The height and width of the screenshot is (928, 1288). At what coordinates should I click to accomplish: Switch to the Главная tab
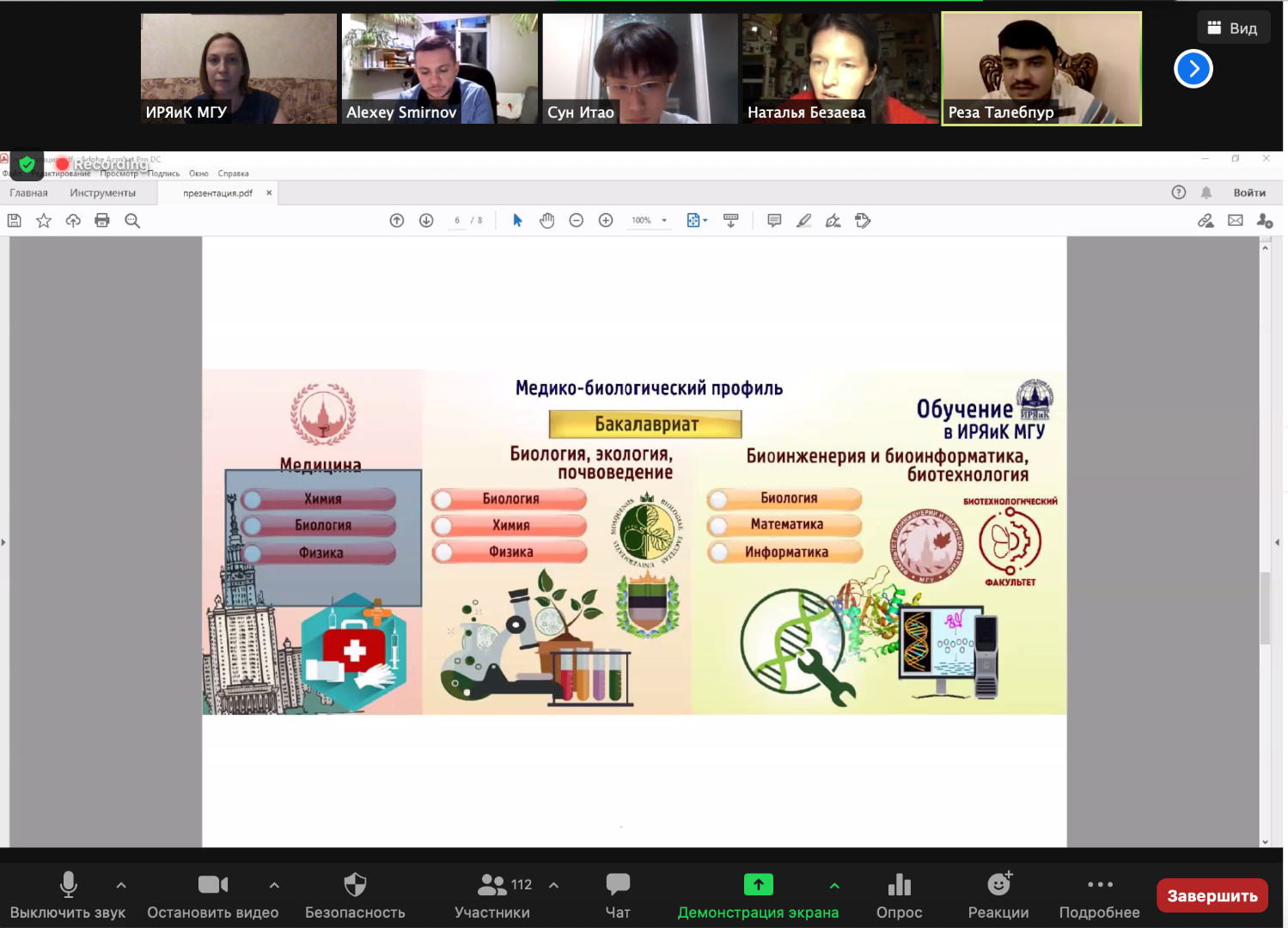click(28, 192)
